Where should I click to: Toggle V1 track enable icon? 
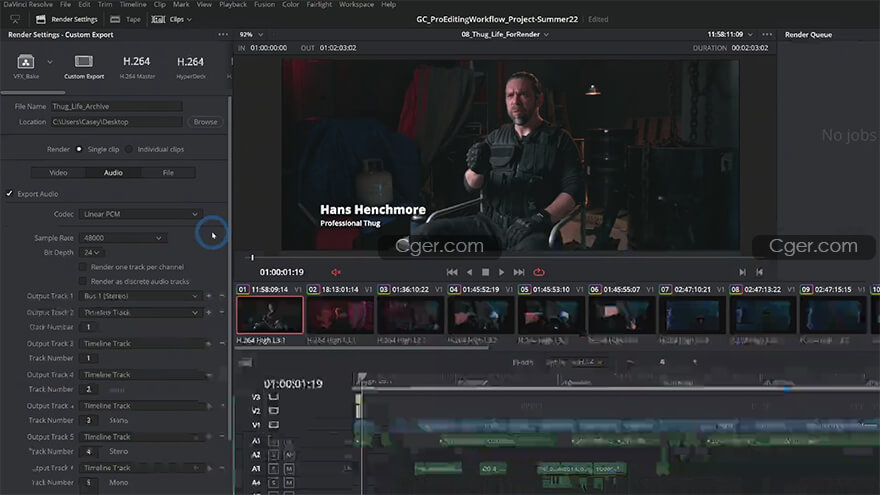[273, 425]
